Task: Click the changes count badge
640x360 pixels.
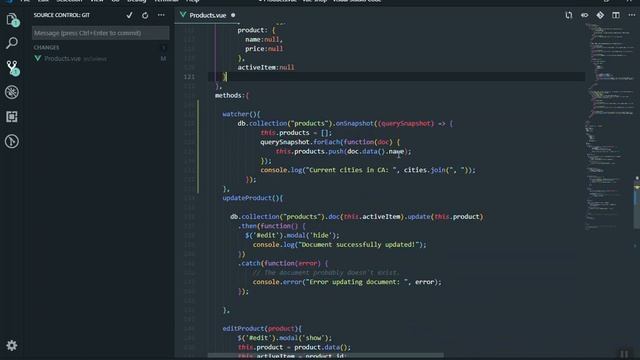Action: [x=164, y=47]
